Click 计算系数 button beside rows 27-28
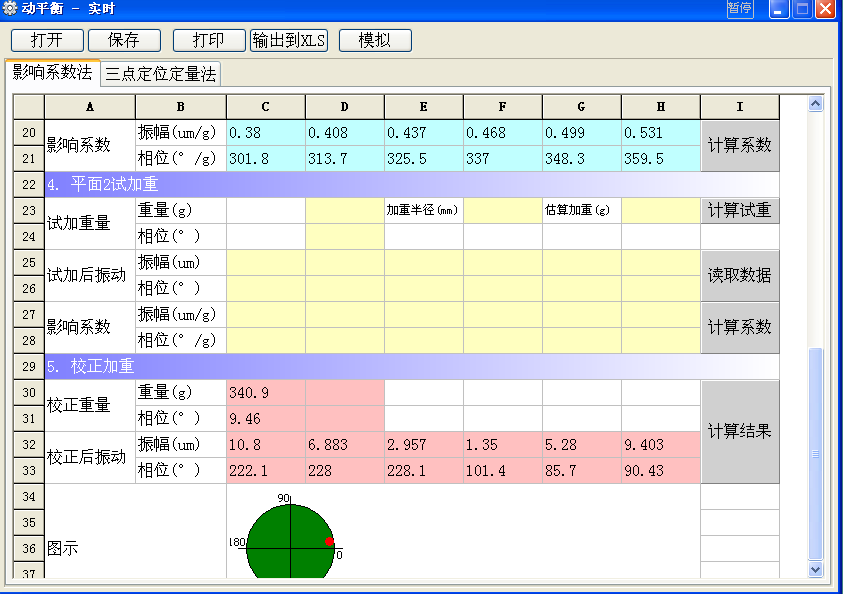 point(740,327)
